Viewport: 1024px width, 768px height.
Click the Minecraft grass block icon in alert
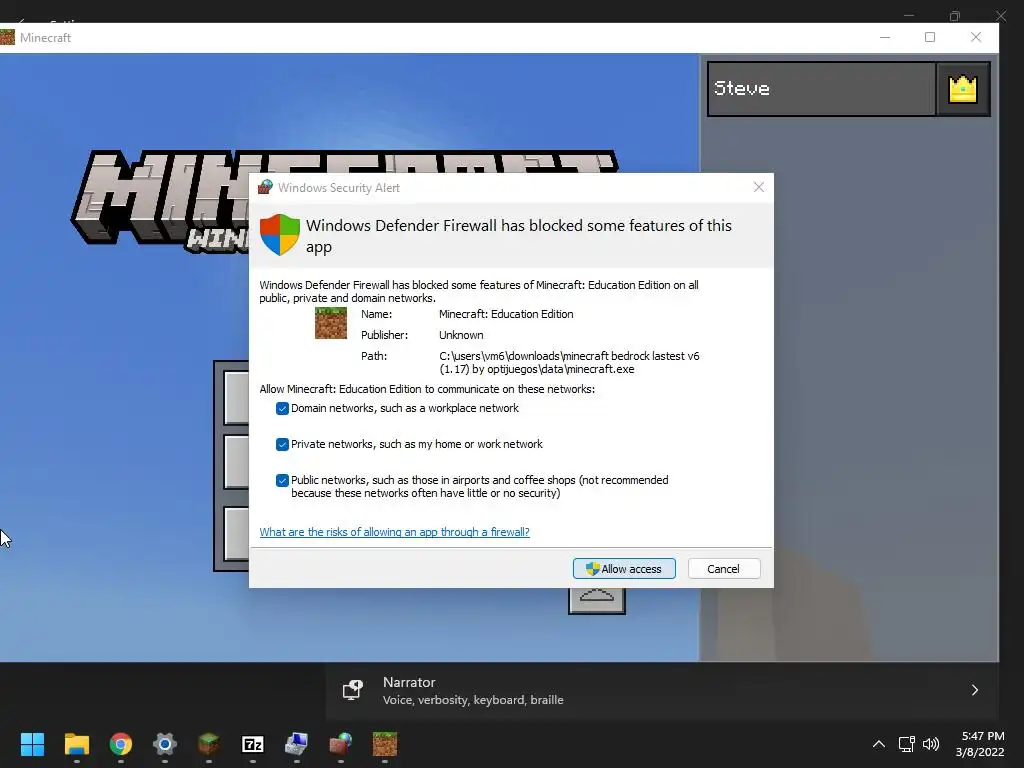331,323
